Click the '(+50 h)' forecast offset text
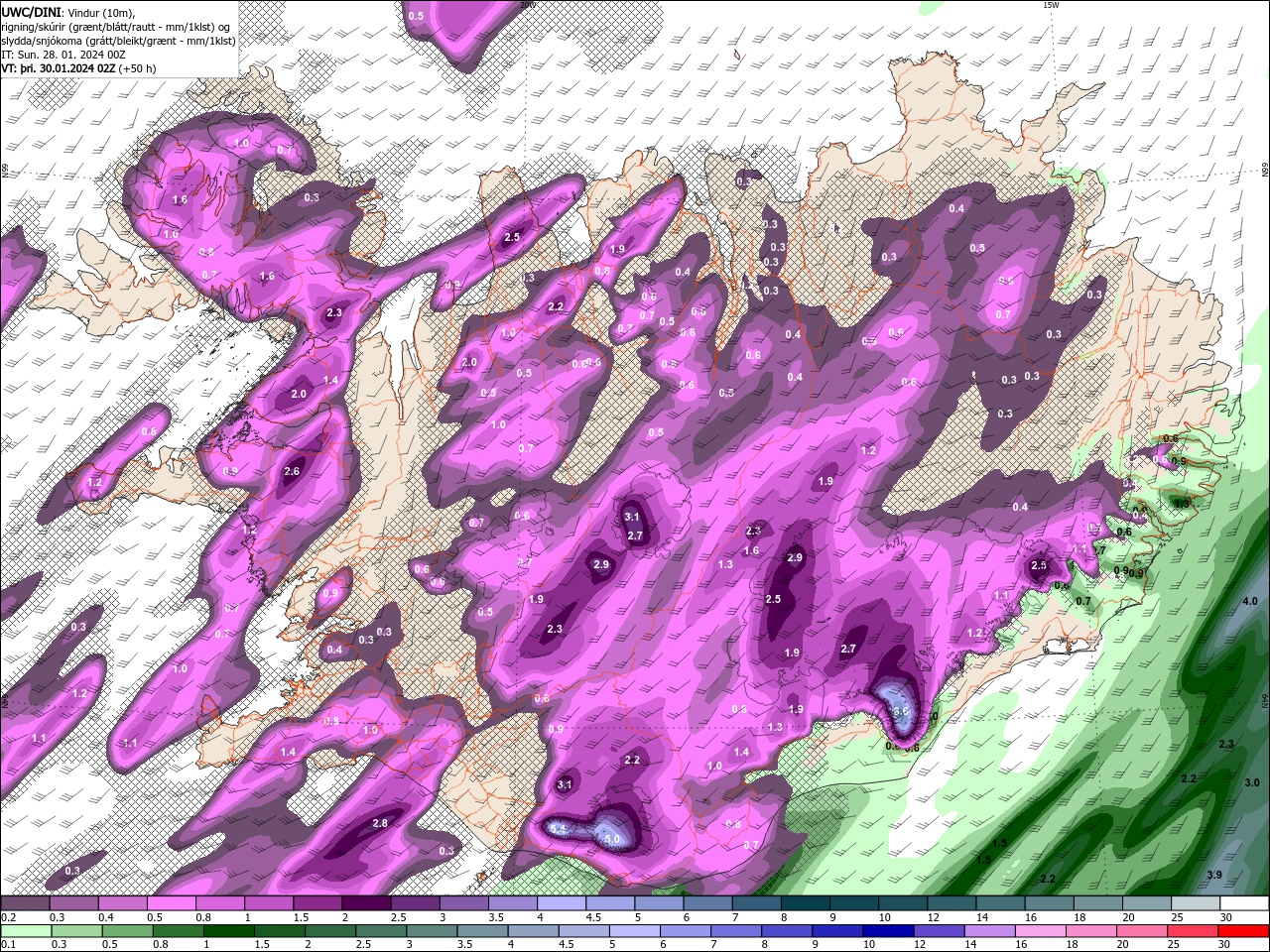 [138, 68]
